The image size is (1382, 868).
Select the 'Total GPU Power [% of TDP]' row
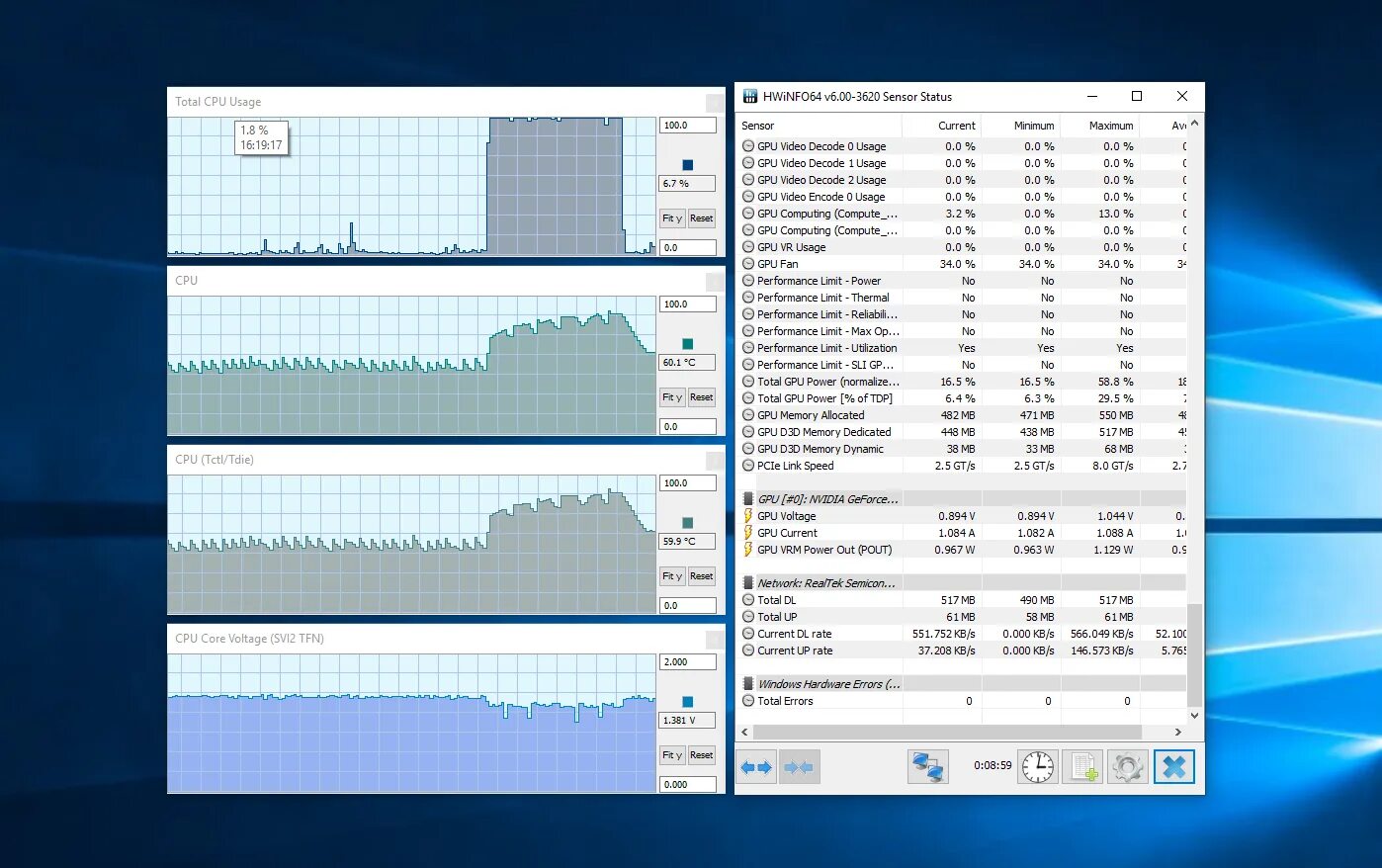pos(962,398)
